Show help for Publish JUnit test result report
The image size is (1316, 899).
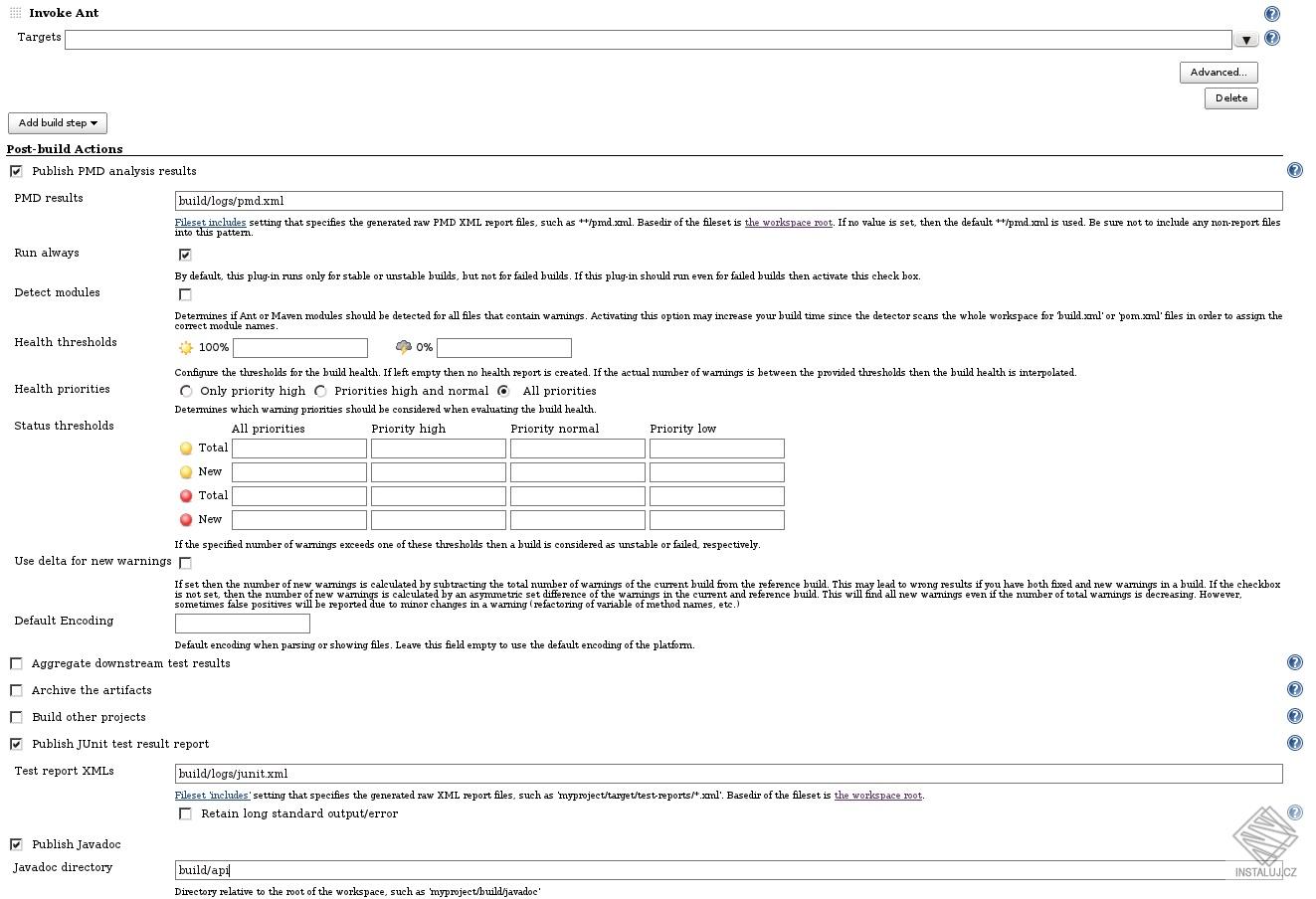pos(1294,744)
